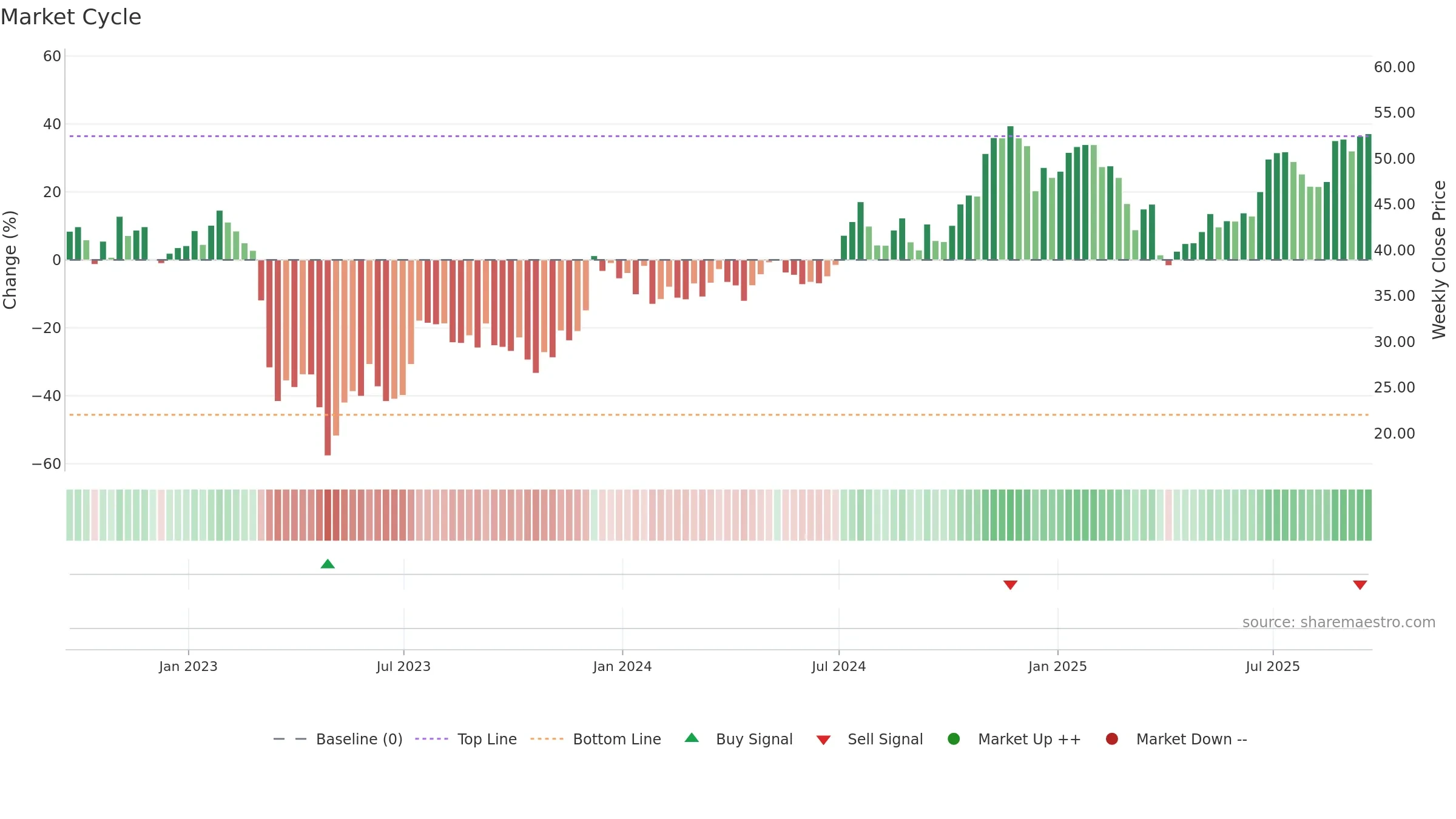Screen dimensions: 1456x819
Task: Click the Jan 2023 axis label
Action: 188,667
